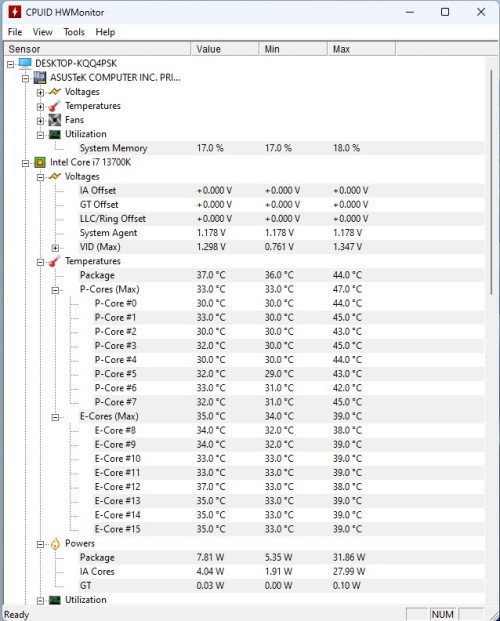Open the View menu
This screenshot has width=500, height=621.
[x=42, y=32]
